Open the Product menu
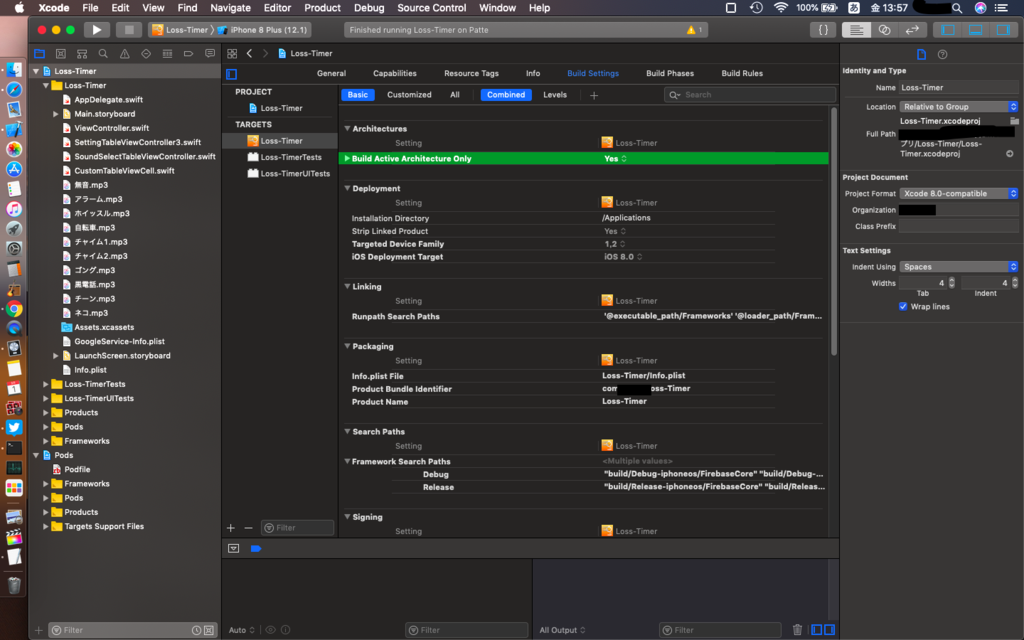The image size is (1024, 640). click(323, 8)
